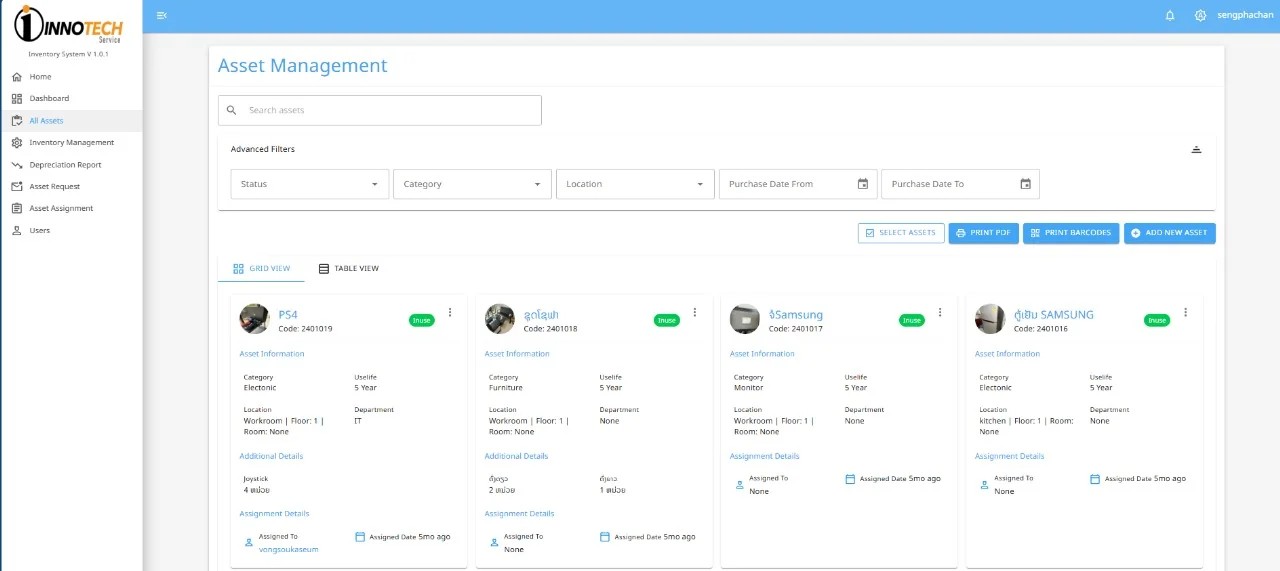Click Code: 2401016 text
The height and width of the screenshot is (571, 1280).
1041,329
